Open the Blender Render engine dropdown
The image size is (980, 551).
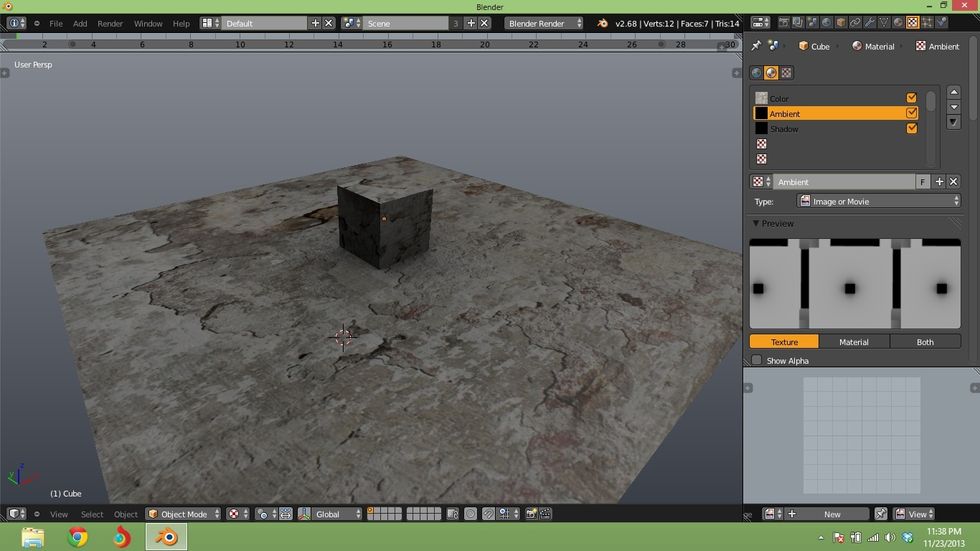[x=543, y=23]
